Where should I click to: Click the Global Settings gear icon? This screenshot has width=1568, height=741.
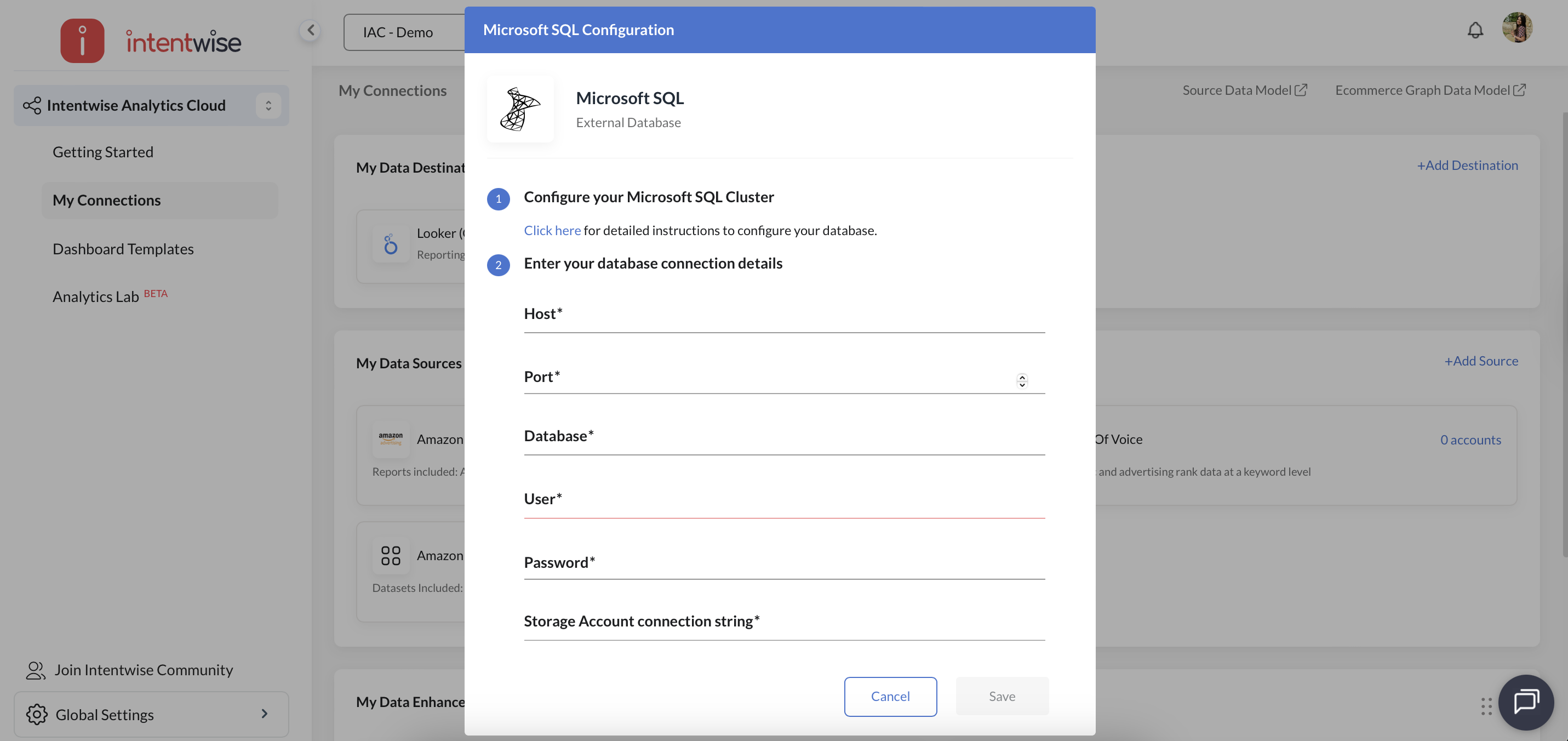coord(37,714)
